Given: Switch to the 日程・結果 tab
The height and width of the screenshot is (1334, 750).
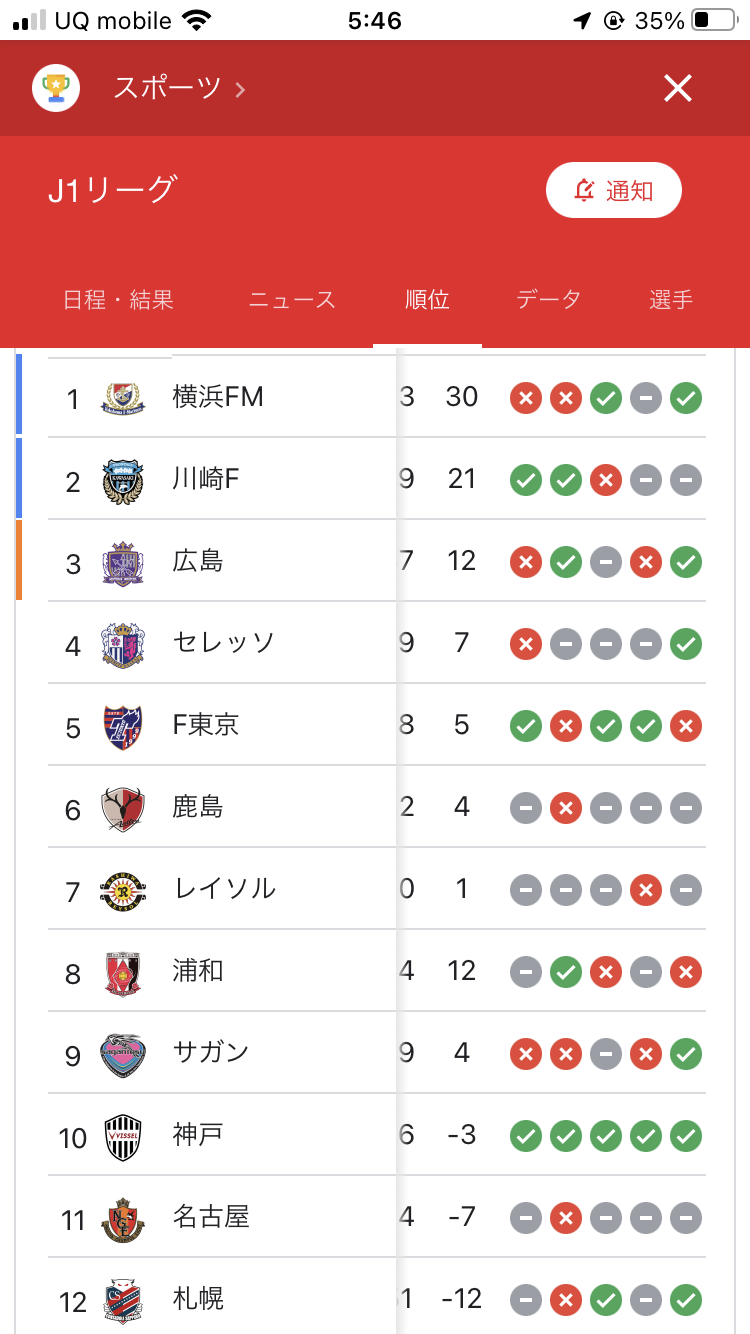Looking at the screenshot, I should (x=118, y=299).
